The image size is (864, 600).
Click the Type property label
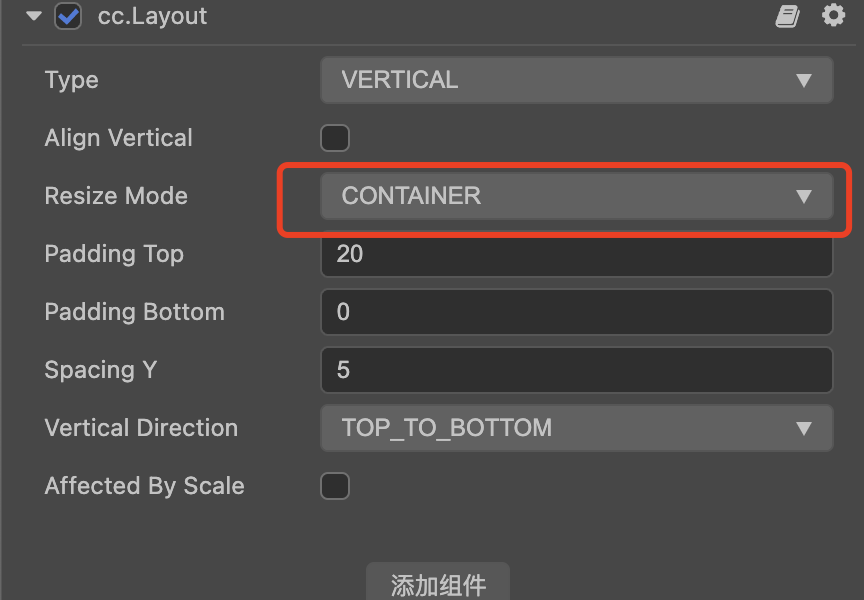[x=72, y=80]
